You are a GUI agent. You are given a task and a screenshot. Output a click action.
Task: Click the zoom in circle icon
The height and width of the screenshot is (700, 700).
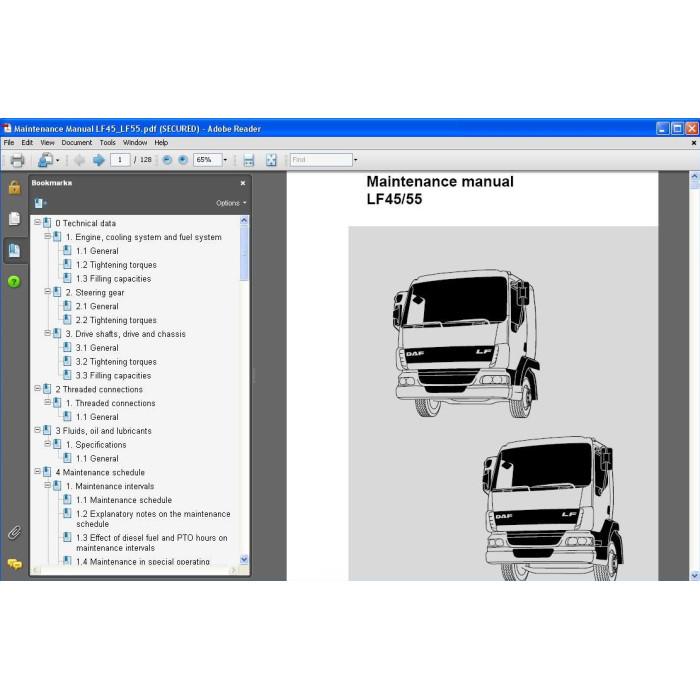183,160
